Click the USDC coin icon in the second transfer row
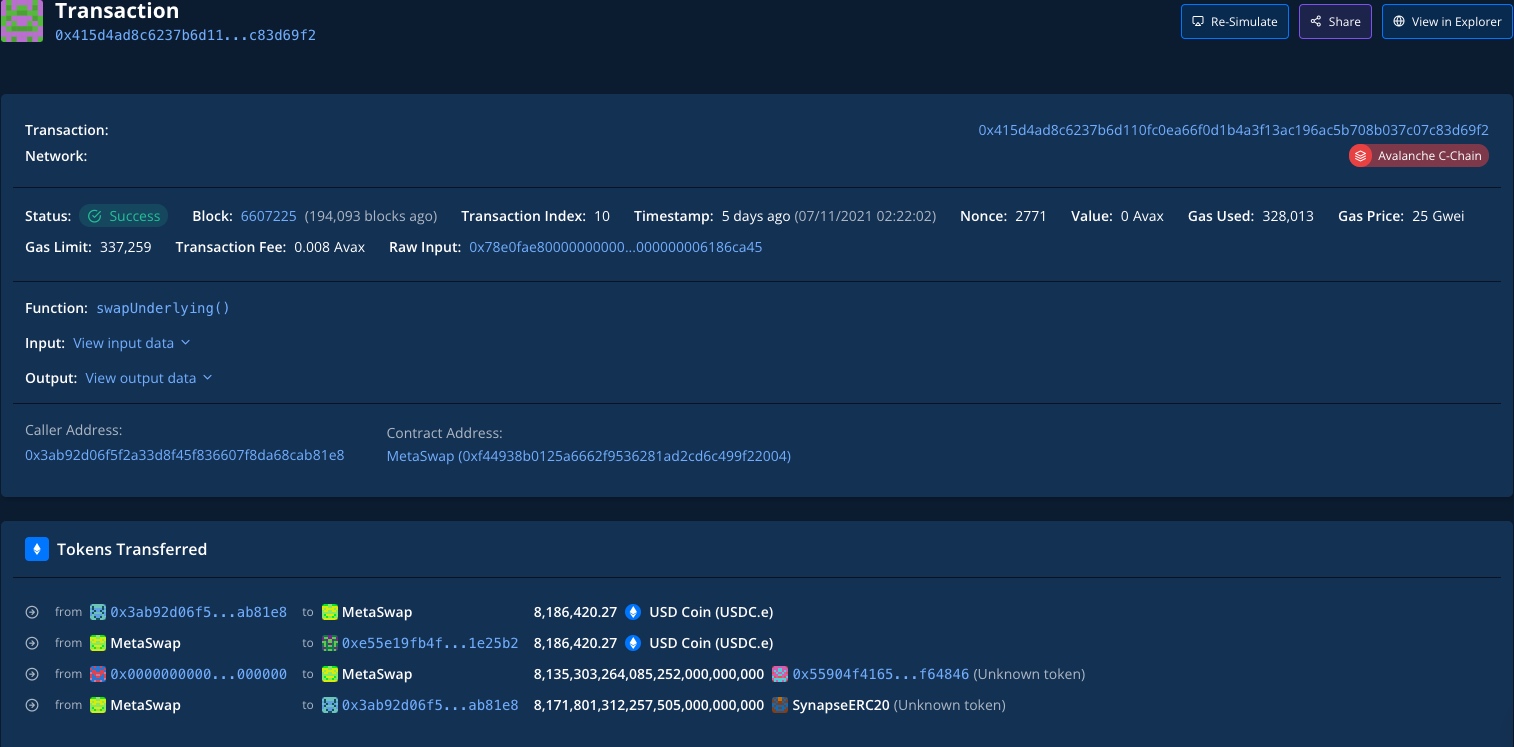This screenshot has width=1514, height=747. coord(633,643)
